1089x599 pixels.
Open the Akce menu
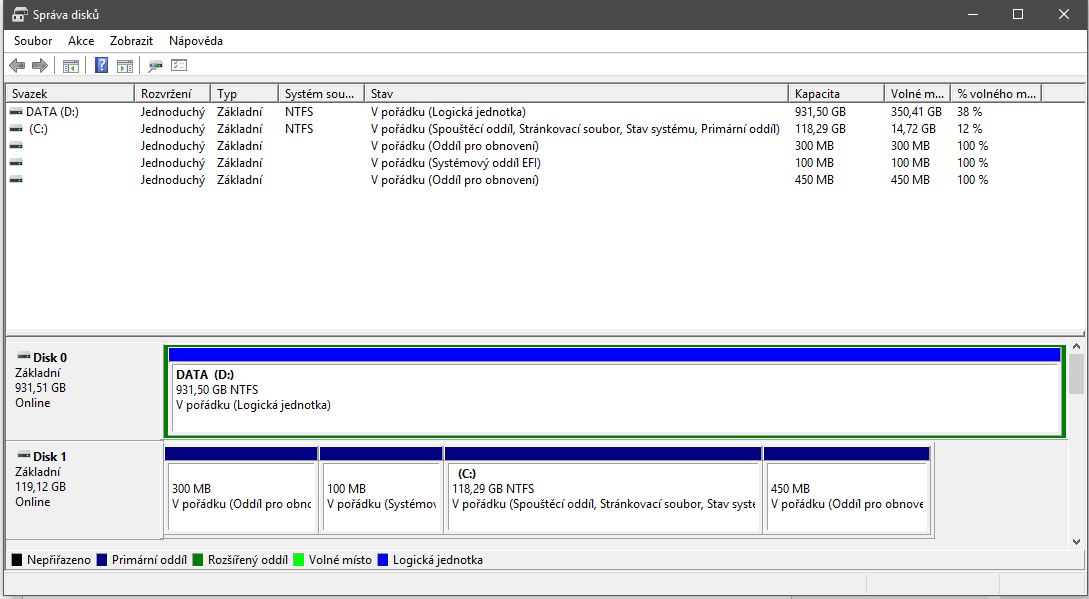[81, 41]
